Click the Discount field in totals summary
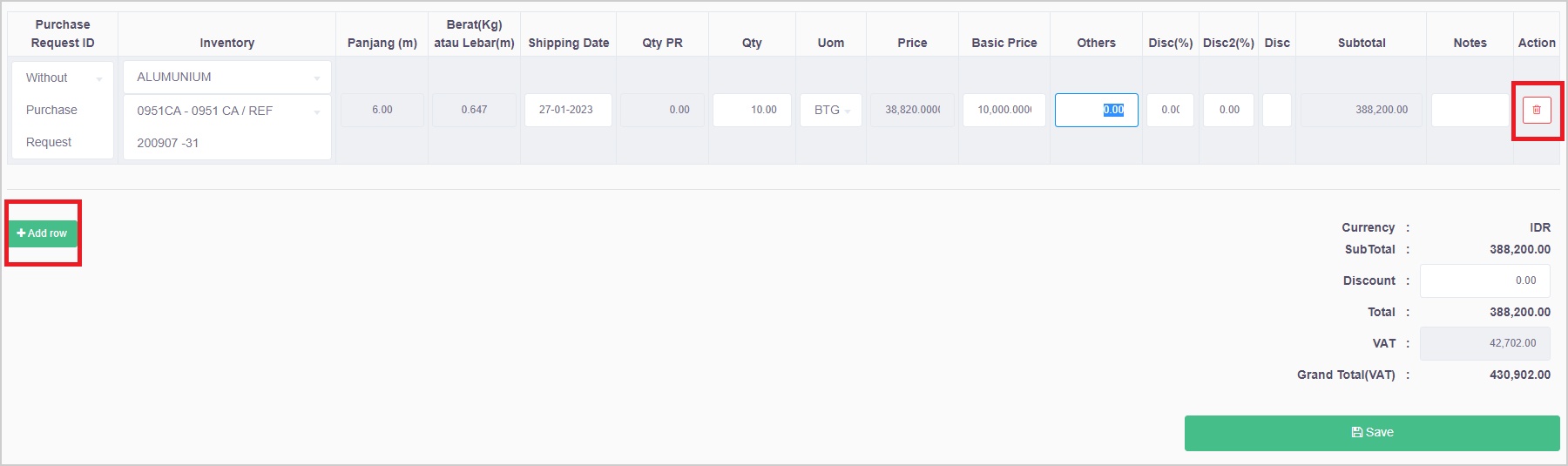Viewport: 1568px width, 466px height. coord(1484,280)
